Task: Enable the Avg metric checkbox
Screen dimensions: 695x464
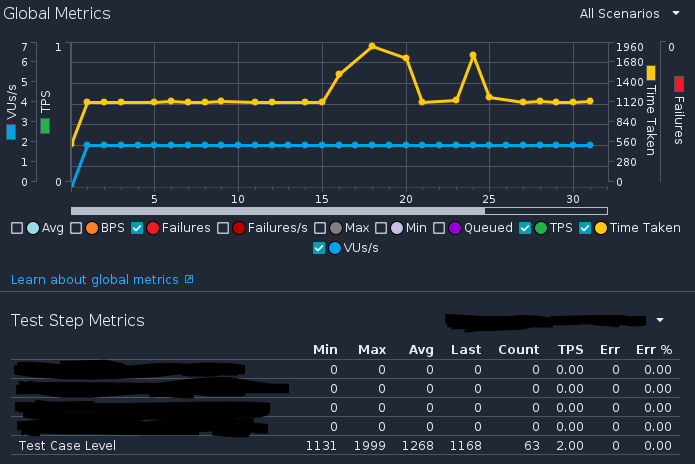Action: click(x=17, y=228)
